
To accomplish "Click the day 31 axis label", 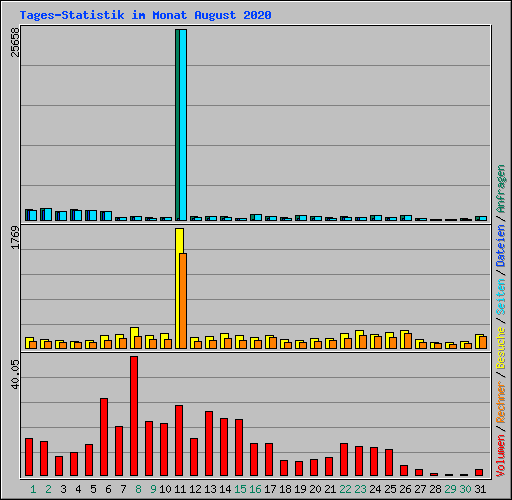I will click(x=480, y=489).
